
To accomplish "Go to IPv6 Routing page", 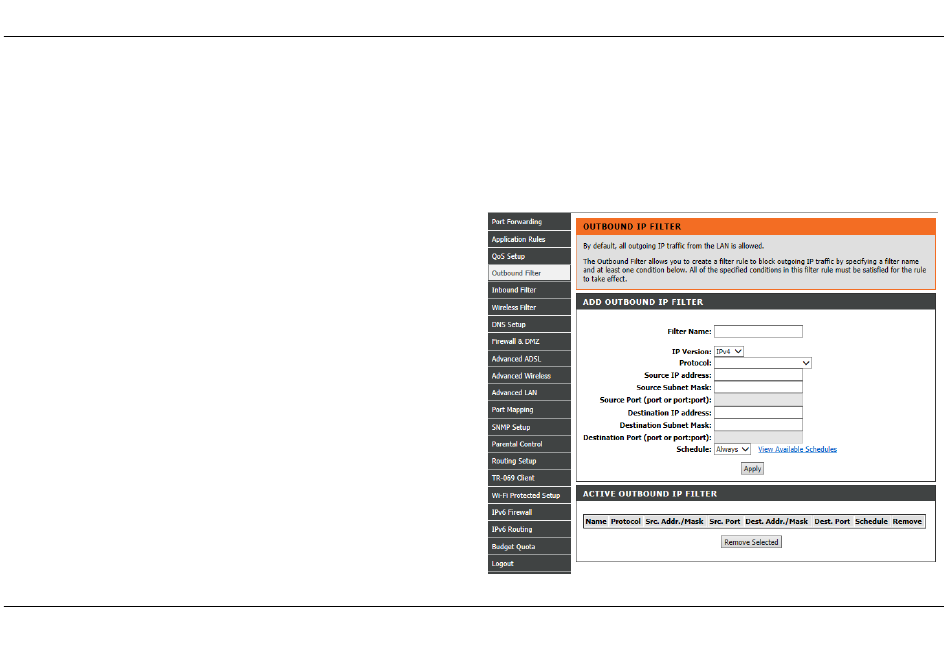I will (x=529, y=530).
